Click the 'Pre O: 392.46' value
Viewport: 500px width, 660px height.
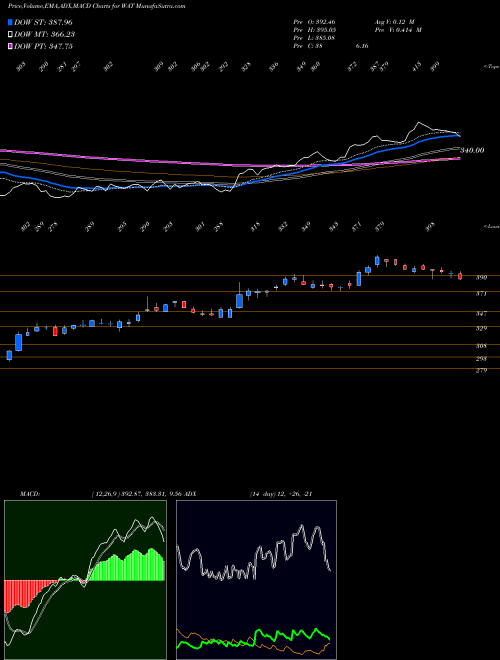314,21
